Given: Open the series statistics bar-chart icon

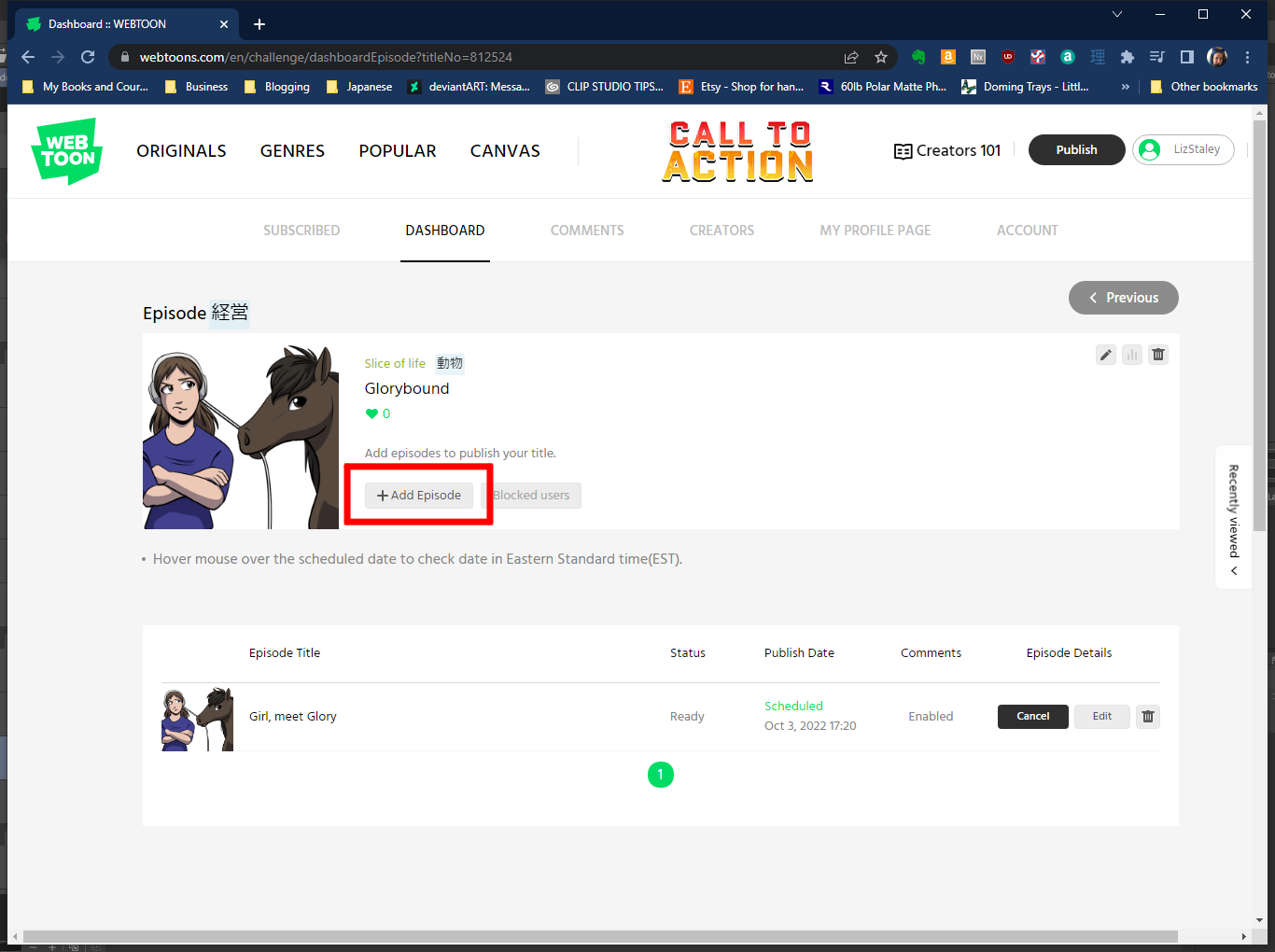Looking at the screenshot, I should pos(1132,355).
